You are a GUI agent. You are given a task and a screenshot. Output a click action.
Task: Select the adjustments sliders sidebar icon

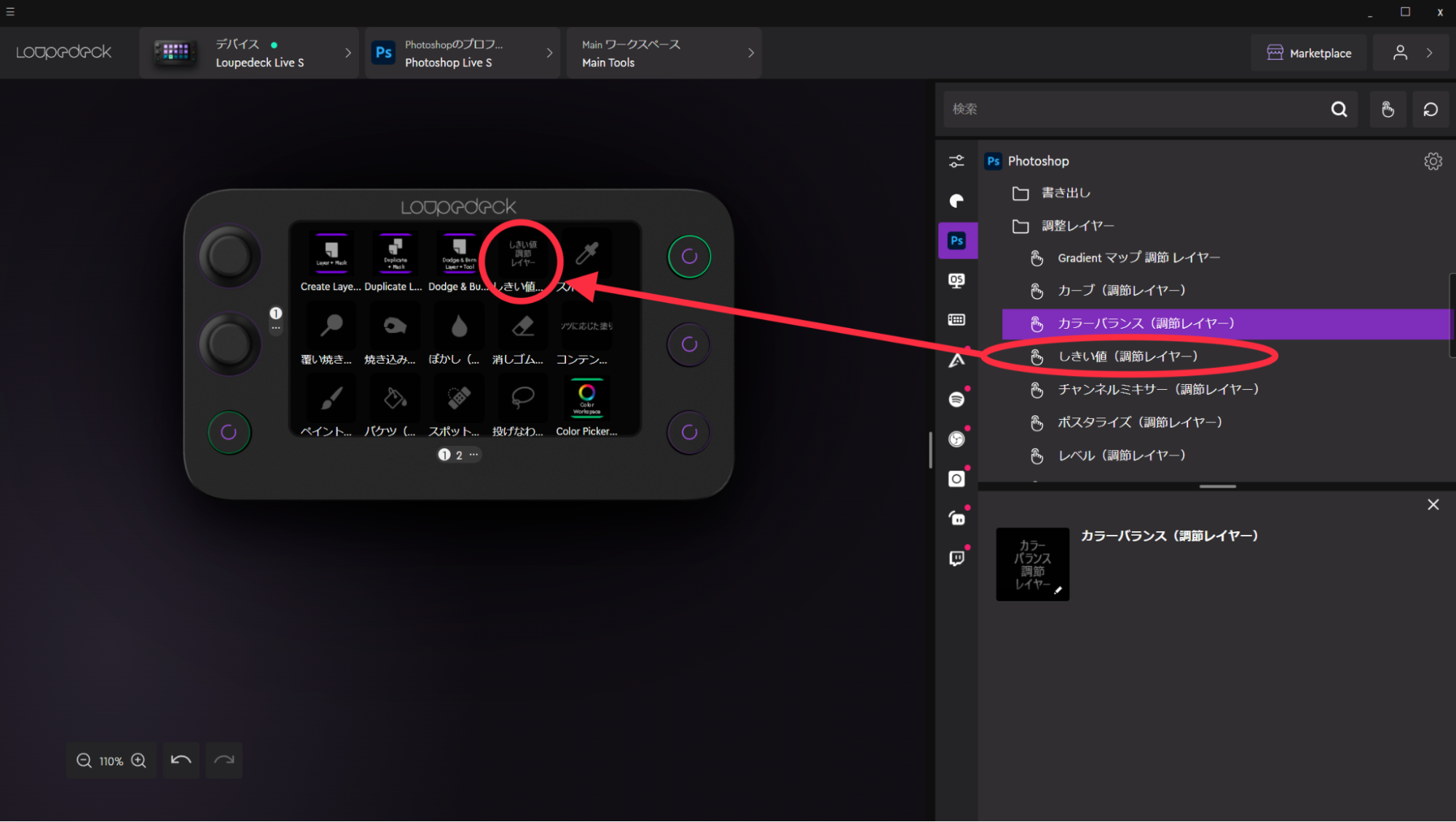[x=956, y=161]
